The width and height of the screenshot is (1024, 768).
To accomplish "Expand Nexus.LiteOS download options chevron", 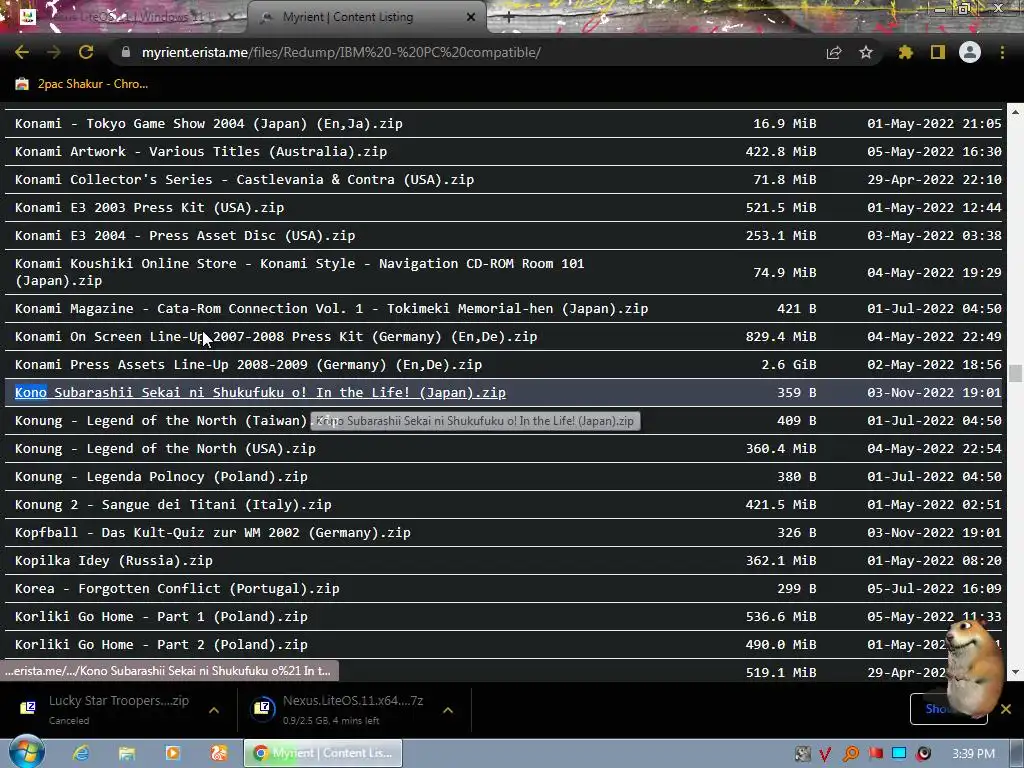I will tap(448, 710).
